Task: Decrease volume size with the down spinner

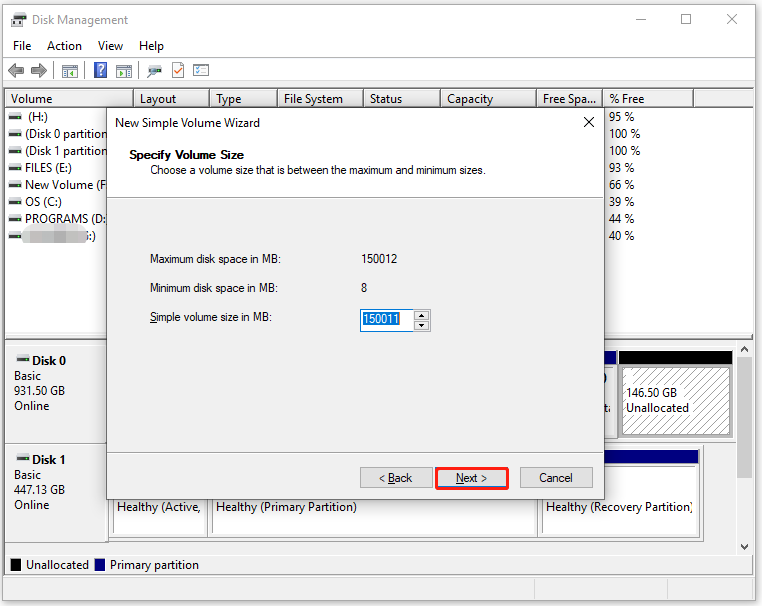Action: point(422,326)
